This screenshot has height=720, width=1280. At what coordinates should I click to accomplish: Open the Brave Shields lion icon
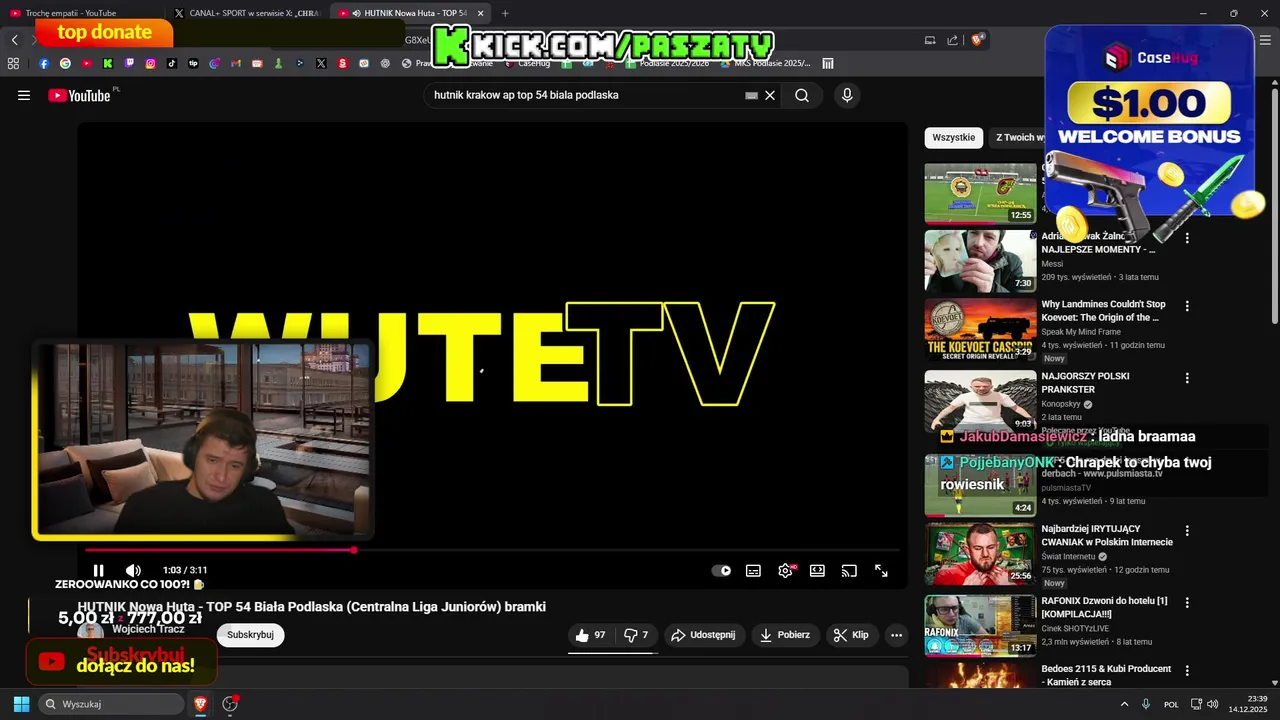tap(980, 40)
